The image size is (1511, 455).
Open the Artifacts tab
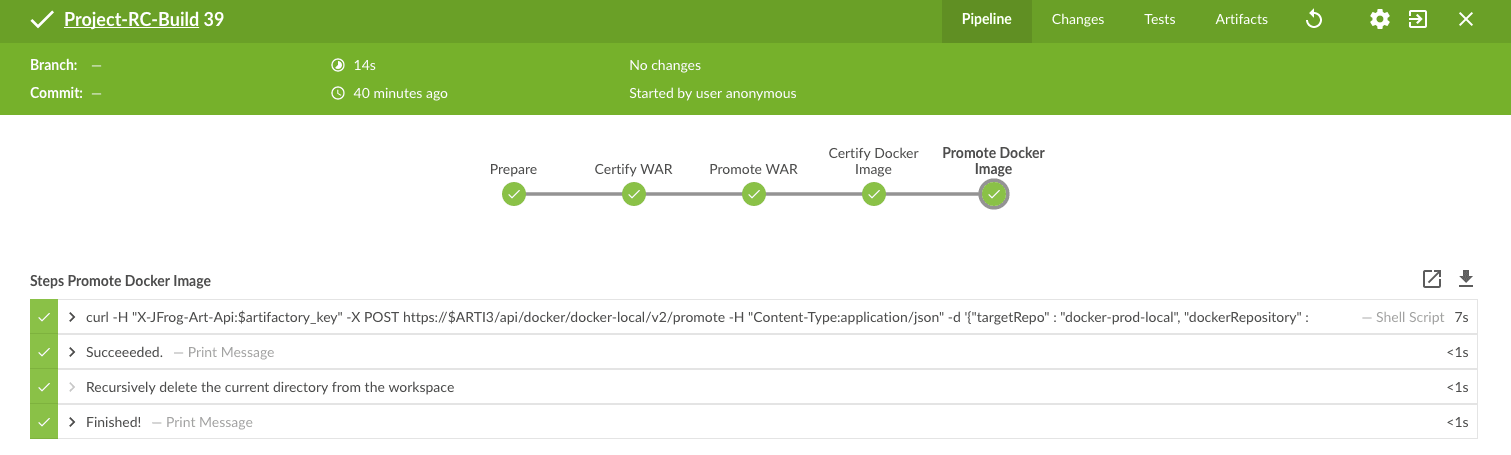[1241, 19]
